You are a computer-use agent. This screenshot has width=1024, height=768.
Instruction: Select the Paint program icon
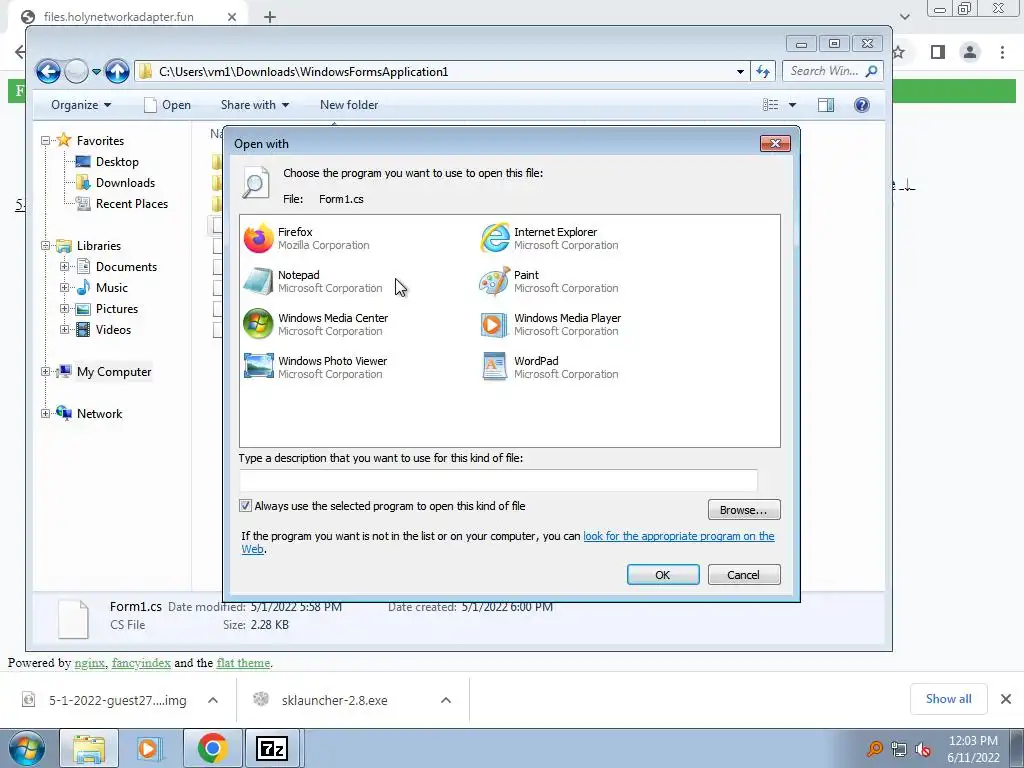coord(494,281)
